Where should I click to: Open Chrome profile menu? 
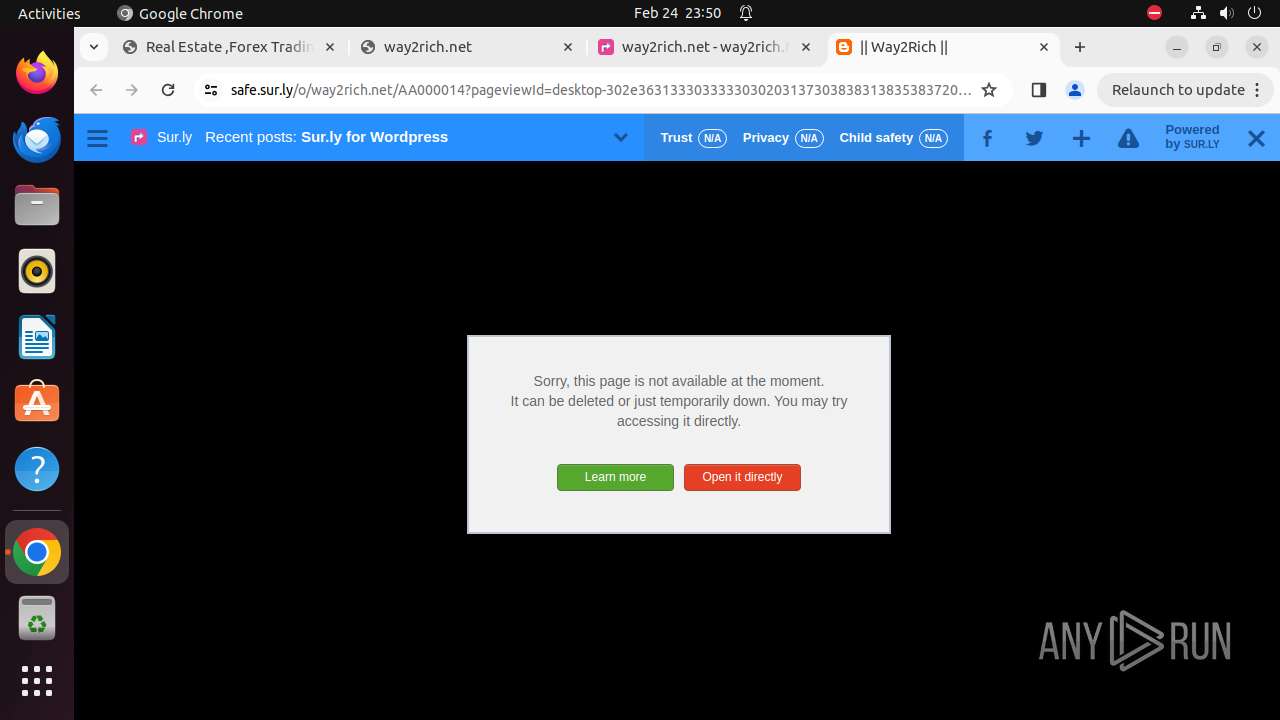pyautogui.click(x=1075, y=90)
